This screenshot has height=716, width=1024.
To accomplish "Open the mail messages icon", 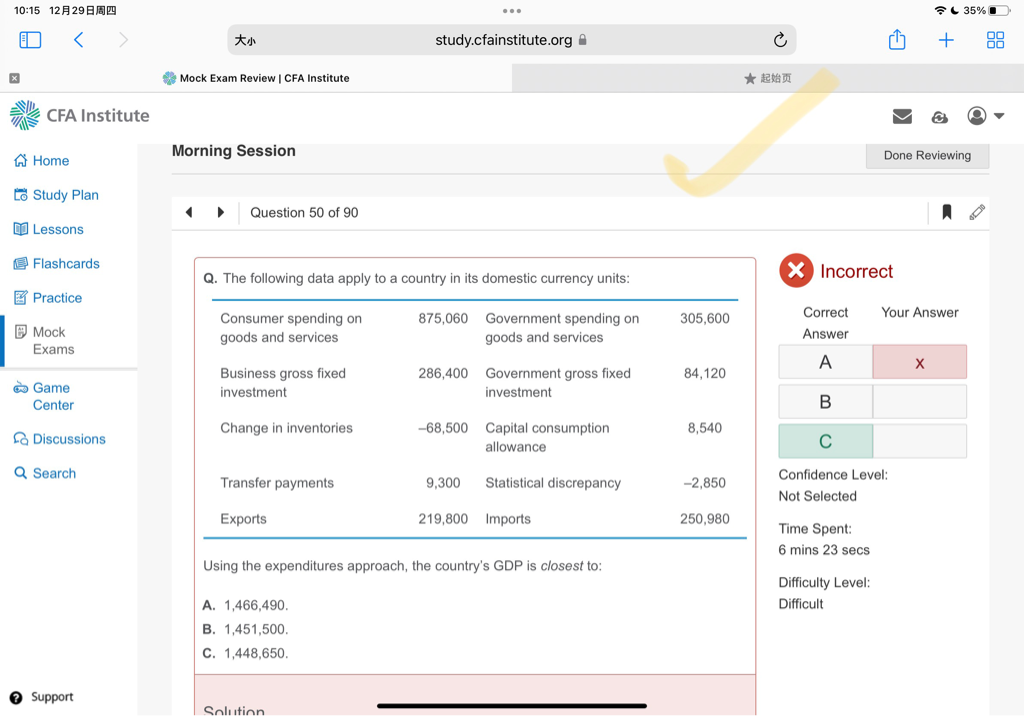I will pyautogui.click(x=902, y=117).
